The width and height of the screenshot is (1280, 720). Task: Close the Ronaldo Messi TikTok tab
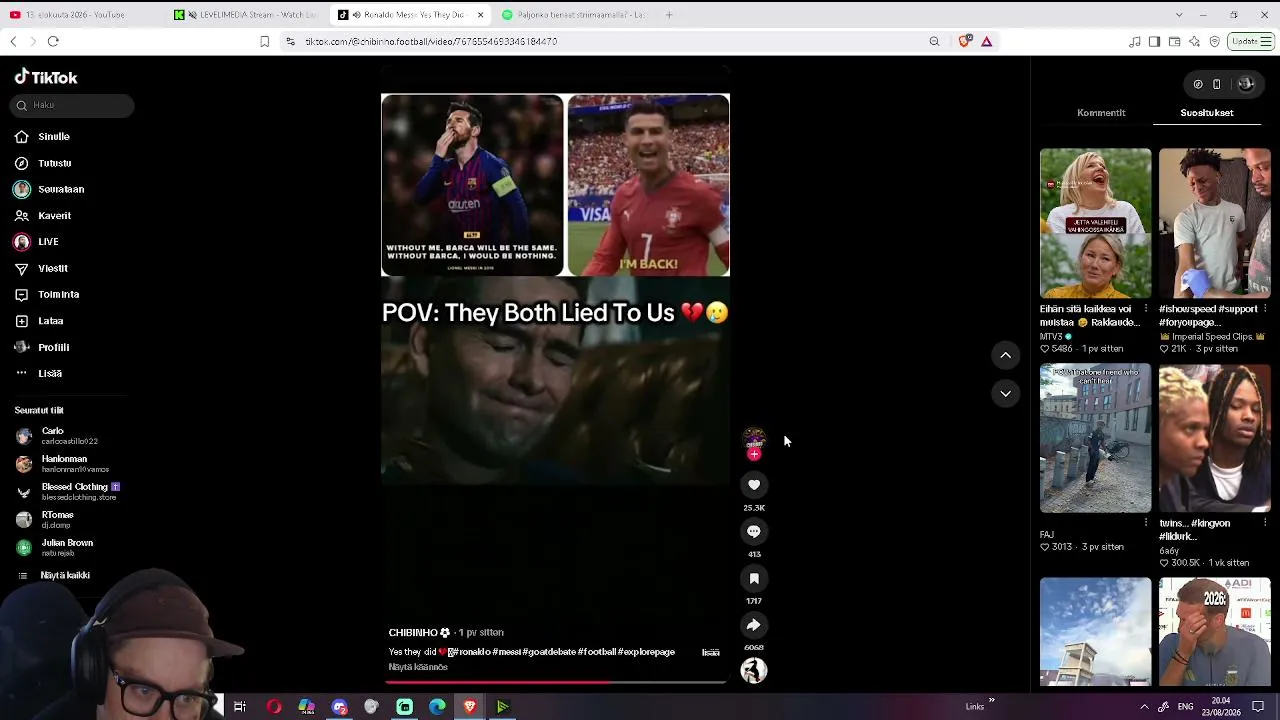(480, 15)
